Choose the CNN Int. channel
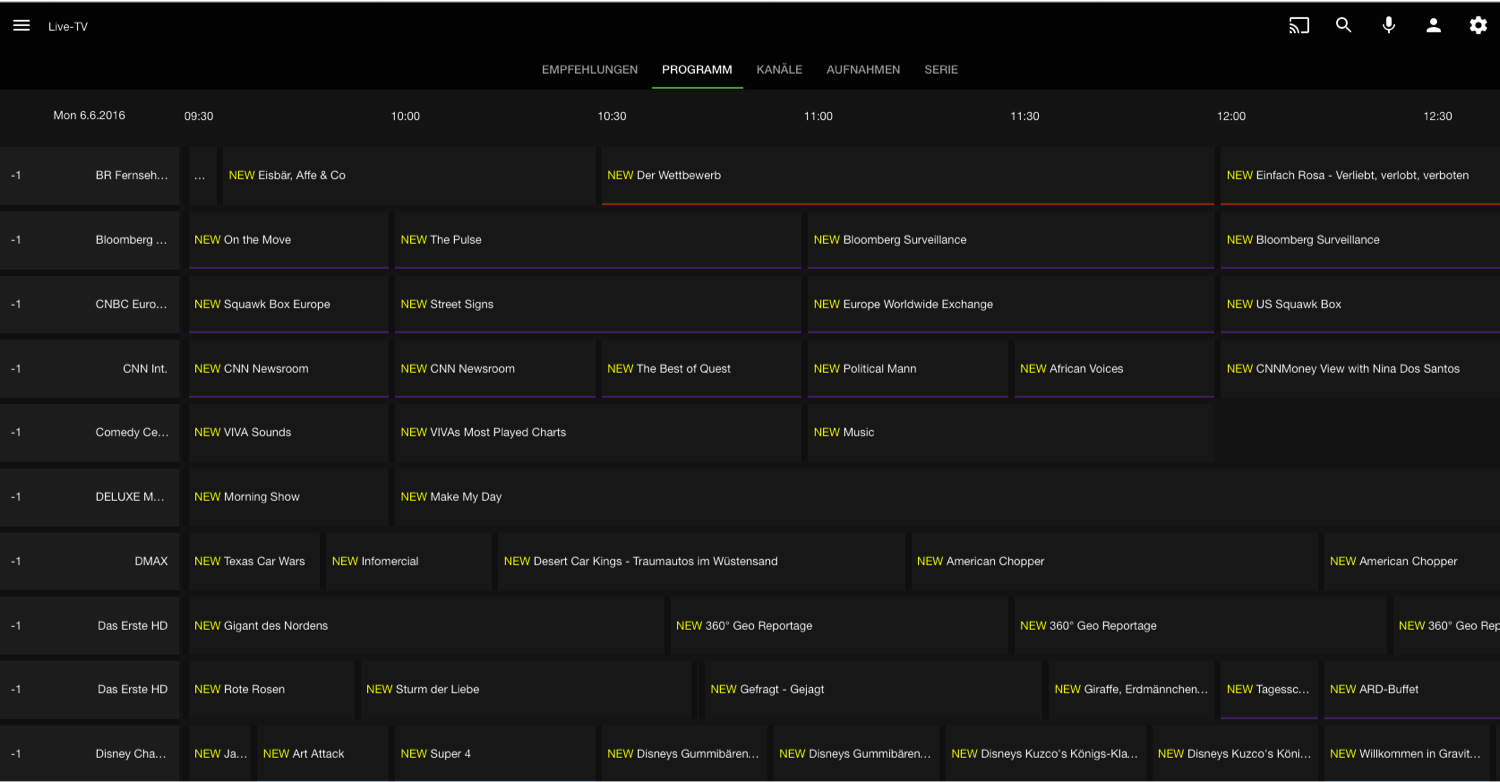Image resolution: width=1500 pixels, height=782 pixels. click(89, 369)
